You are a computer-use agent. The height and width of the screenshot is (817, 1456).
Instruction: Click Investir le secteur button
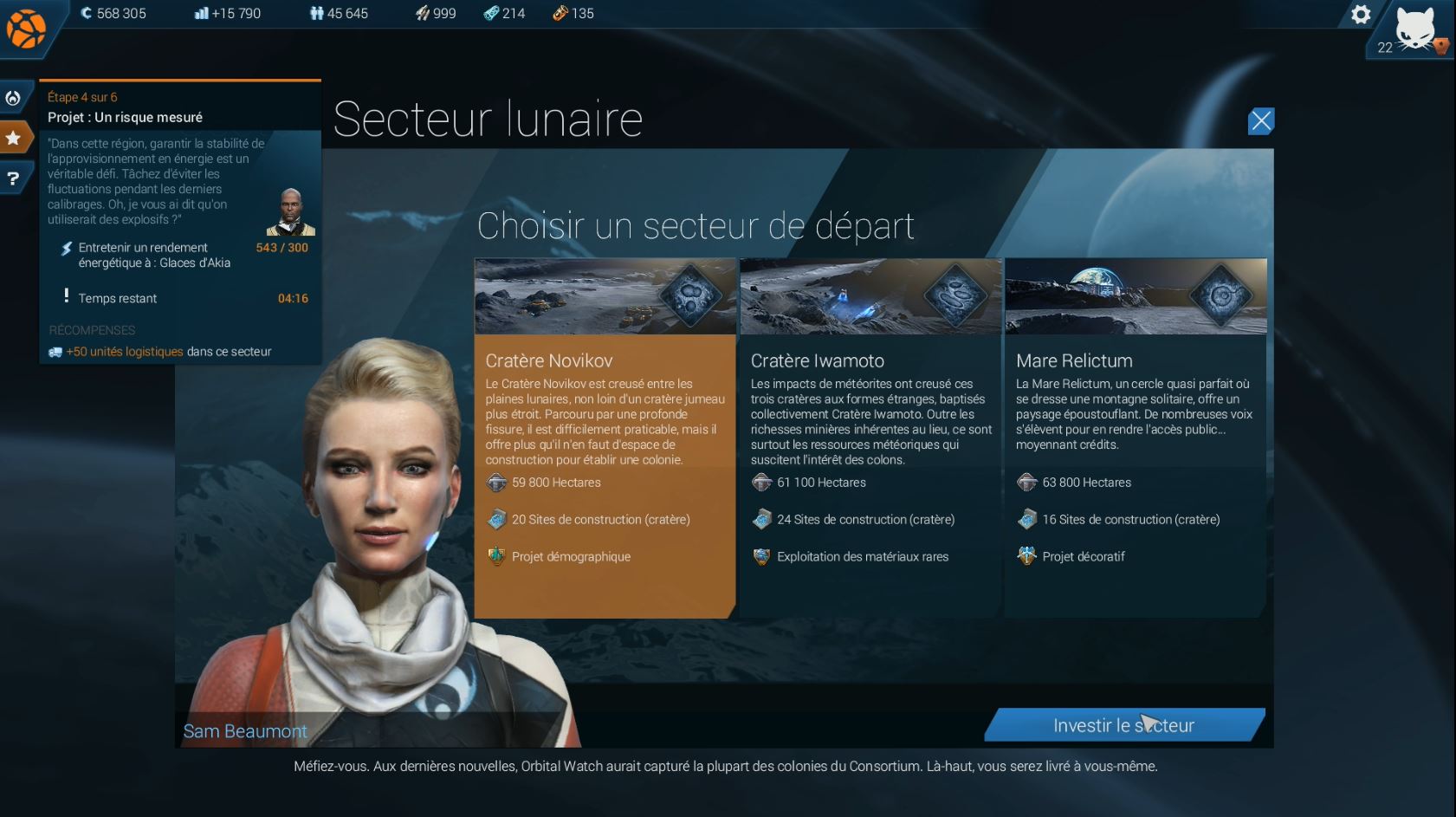(x=1124, y=725)
